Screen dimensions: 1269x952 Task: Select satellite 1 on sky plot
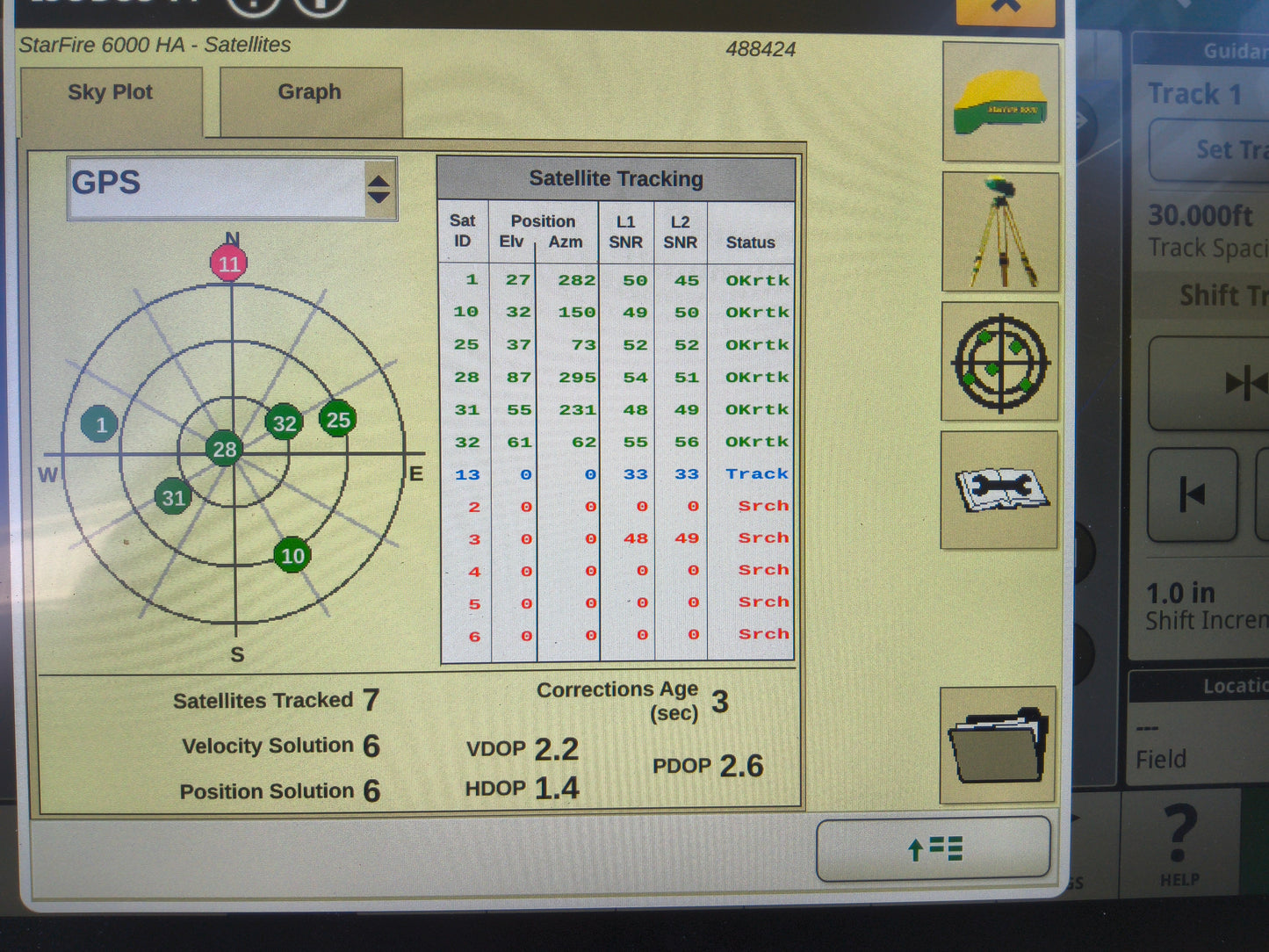tap(99, 425)
